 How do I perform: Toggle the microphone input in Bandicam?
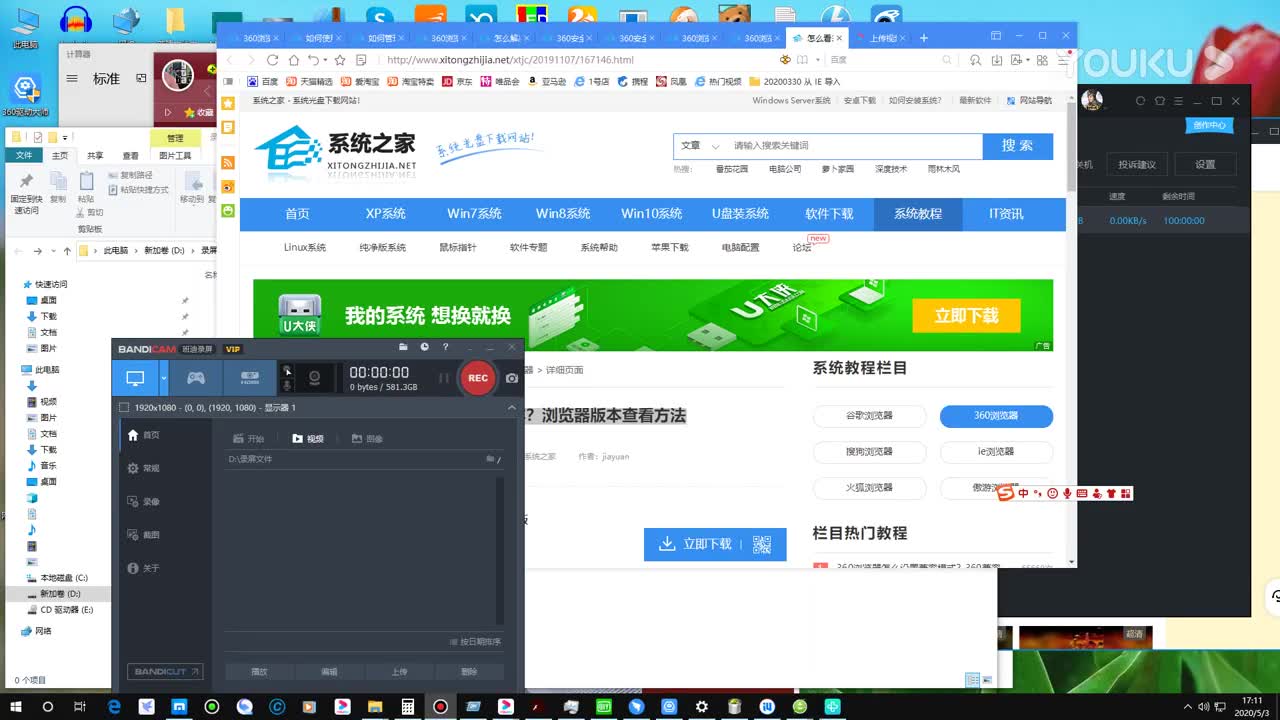click(288, 386)
